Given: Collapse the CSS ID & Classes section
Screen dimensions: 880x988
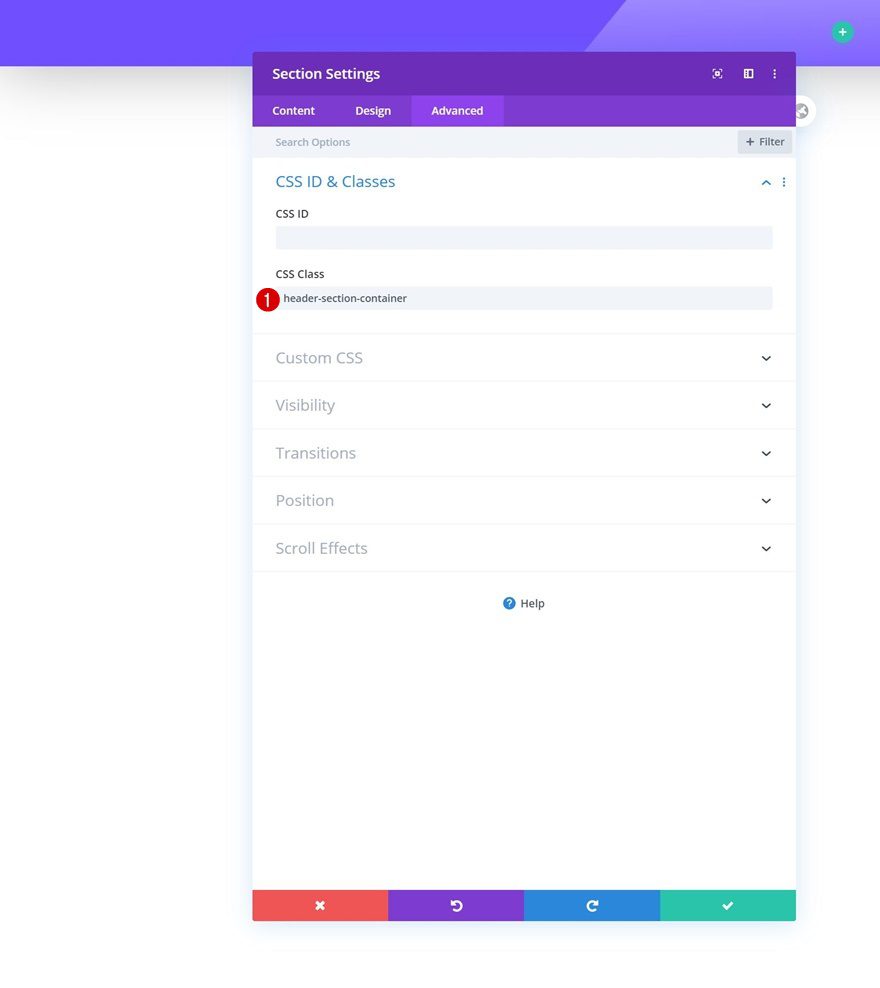Looking at the screenshot, I should tap(766, 182).
